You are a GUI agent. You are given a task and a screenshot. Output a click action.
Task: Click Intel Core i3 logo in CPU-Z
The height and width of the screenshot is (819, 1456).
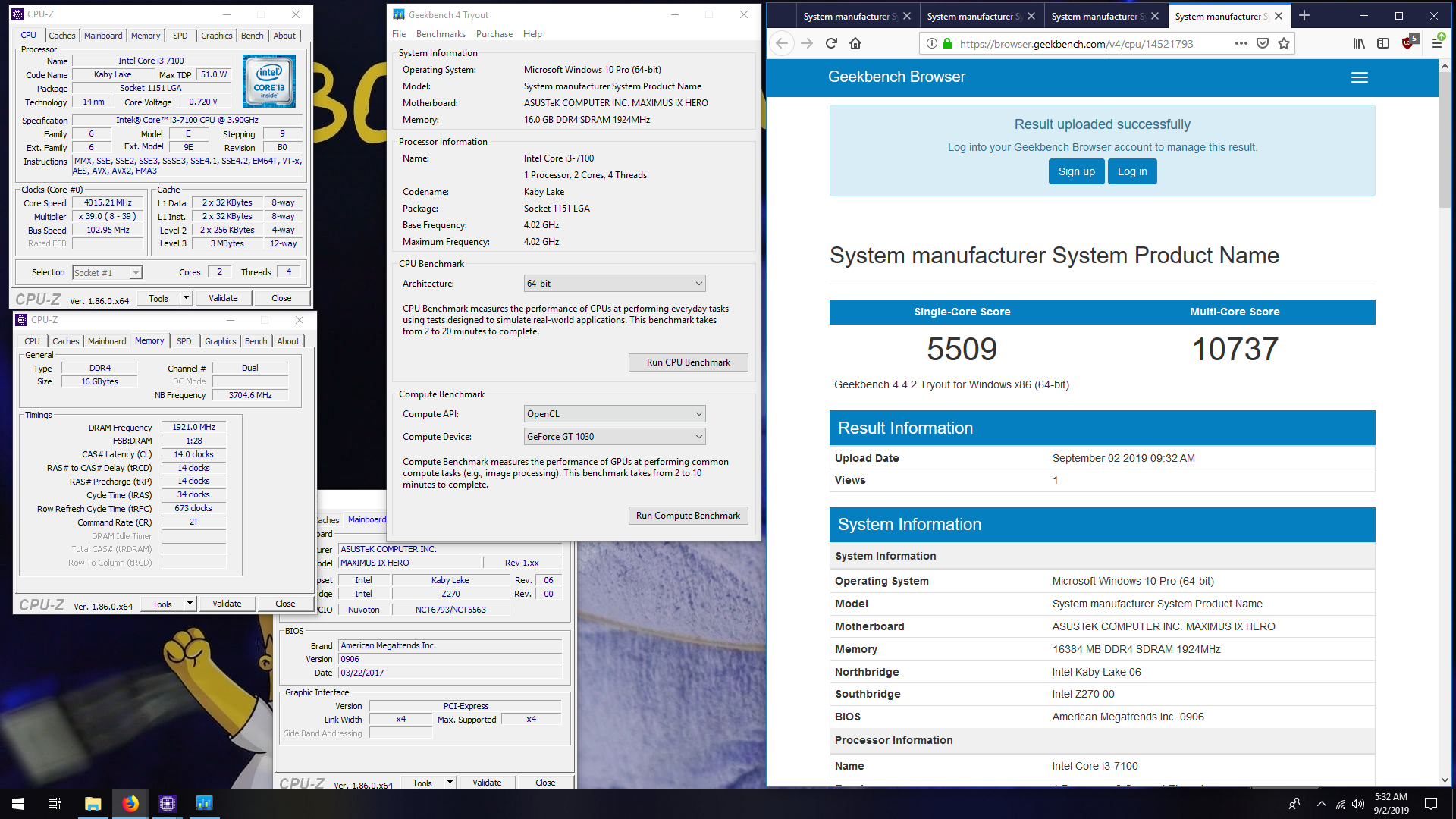268,80
